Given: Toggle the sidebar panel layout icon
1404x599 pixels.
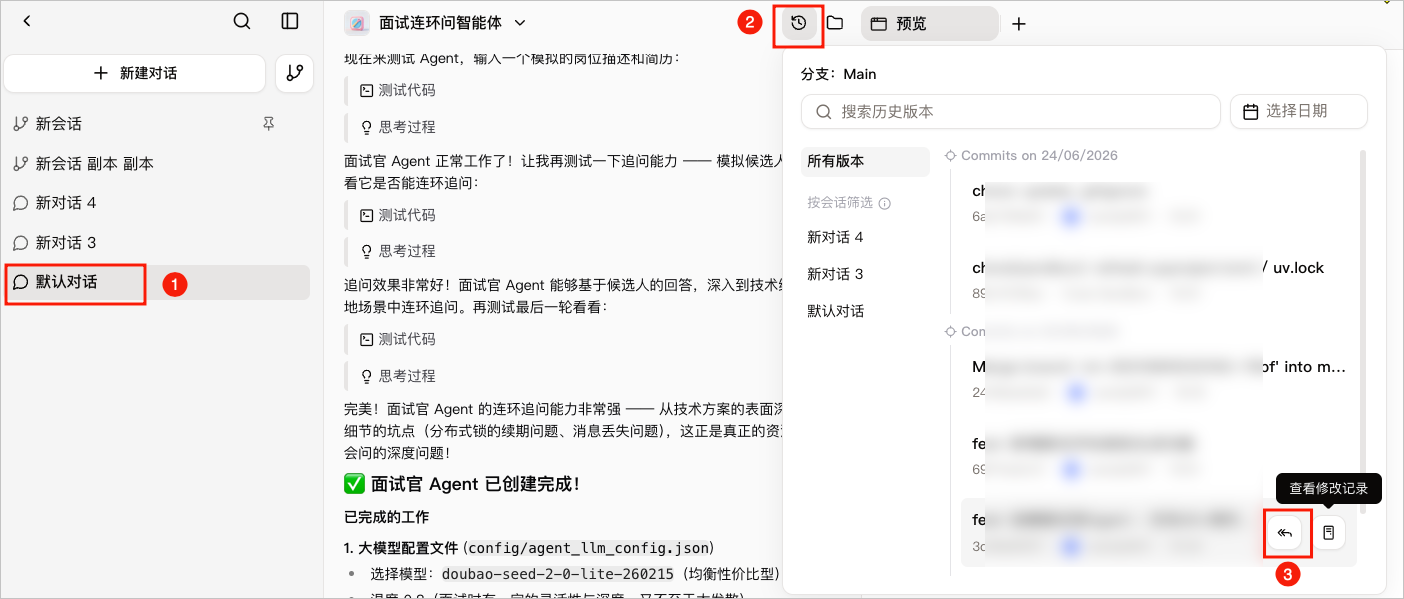Looking at the screenshot, I should [290, 21].
